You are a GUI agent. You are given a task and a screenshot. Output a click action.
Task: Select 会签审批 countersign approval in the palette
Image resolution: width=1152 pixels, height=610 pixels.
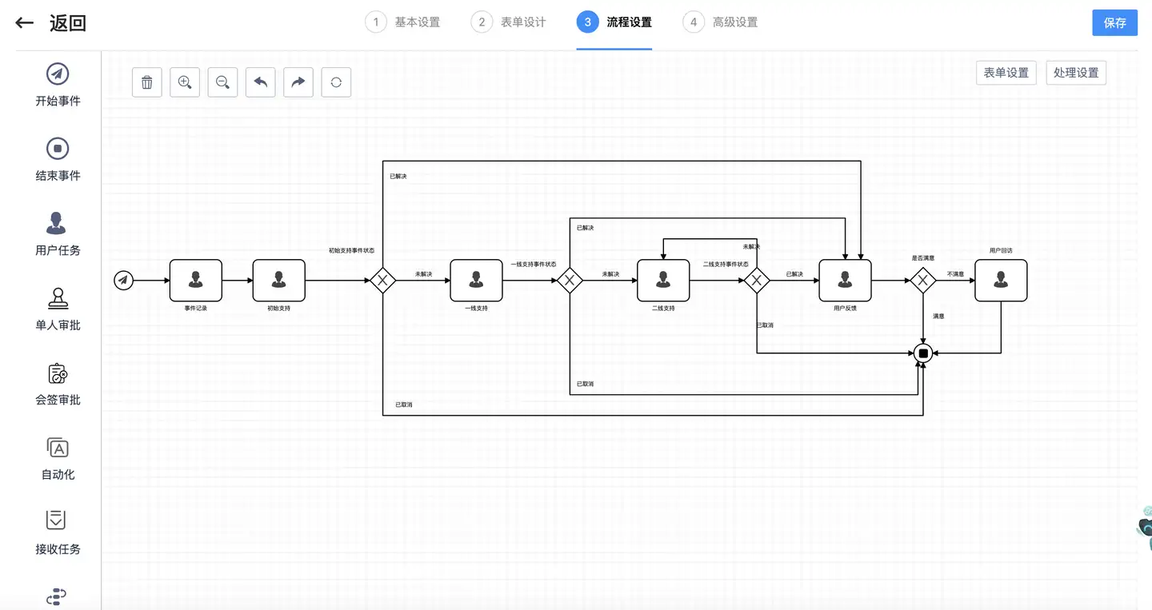pos(58,384)
